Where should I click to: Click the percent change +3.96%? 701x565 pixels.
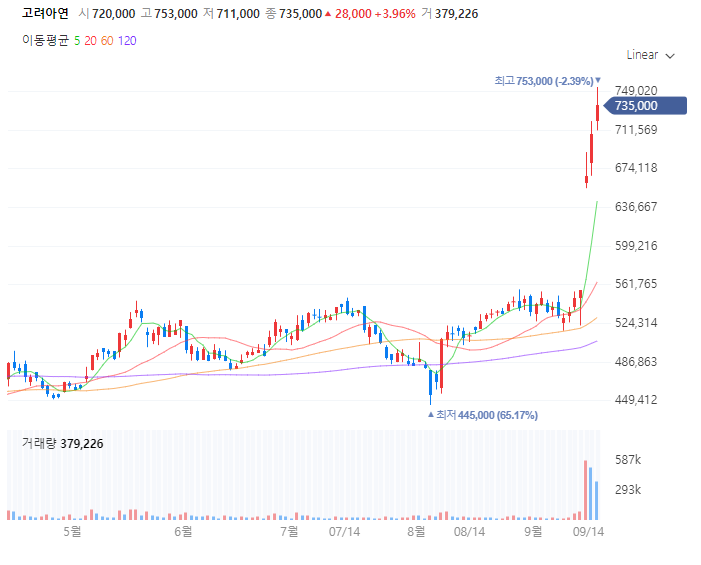point(395,14)
